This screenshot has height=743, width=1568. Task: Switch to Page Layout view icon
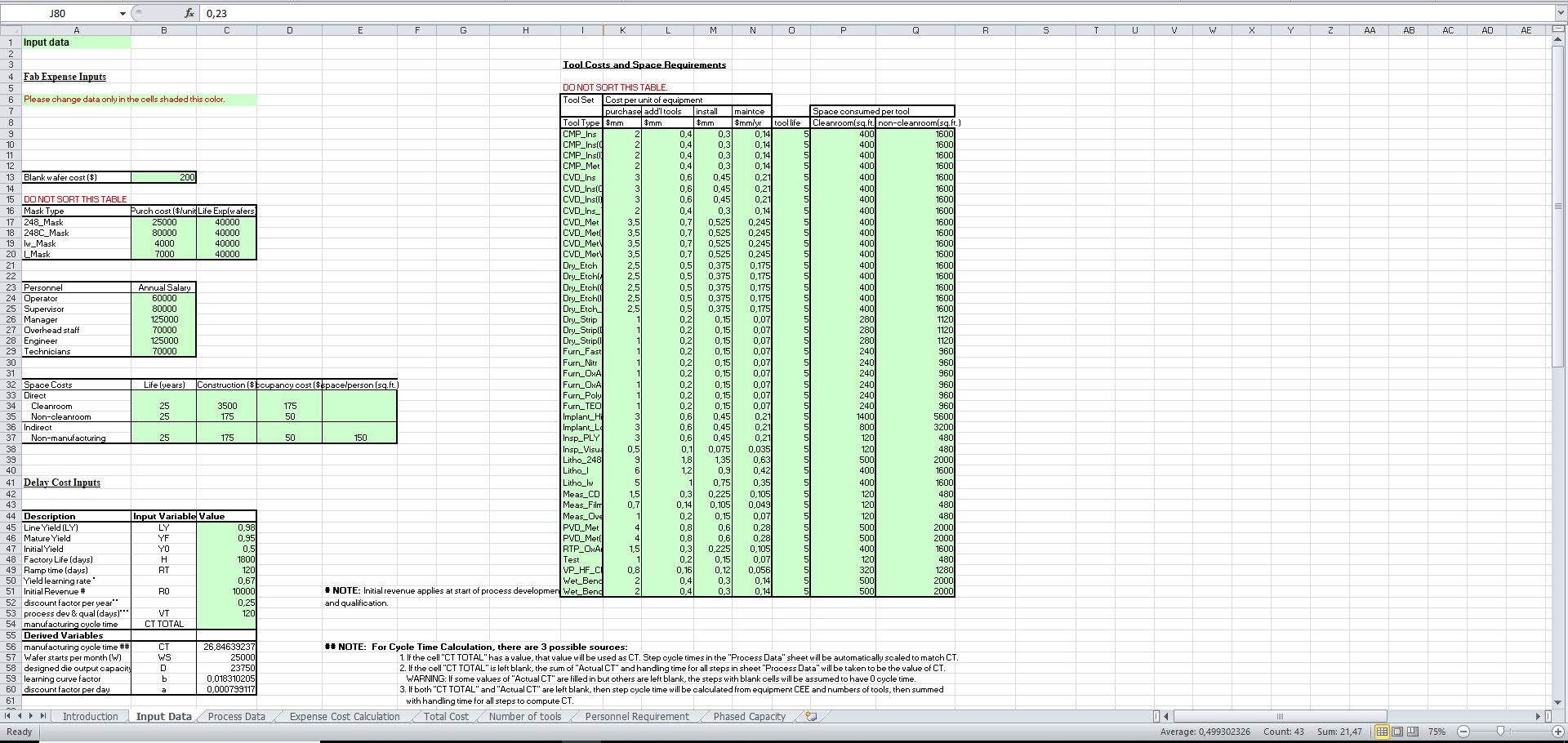(1397, 732)
